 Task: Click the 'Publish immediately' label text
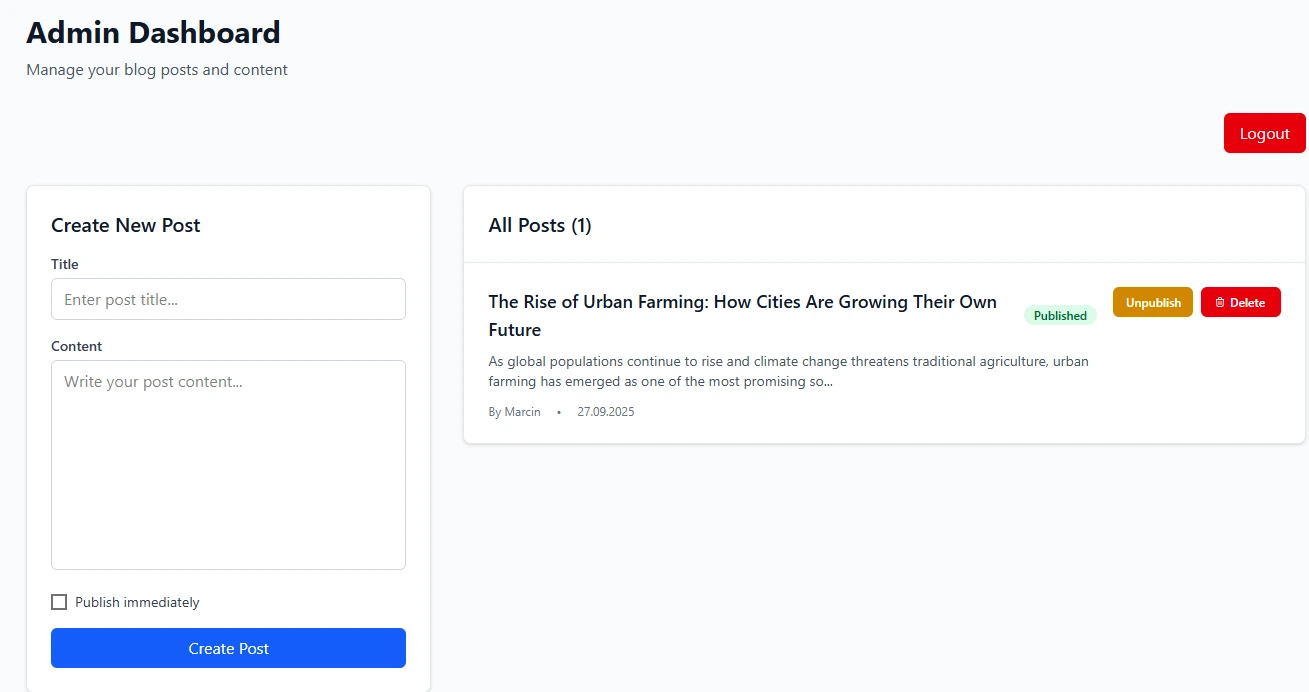(x=137, y=603)
